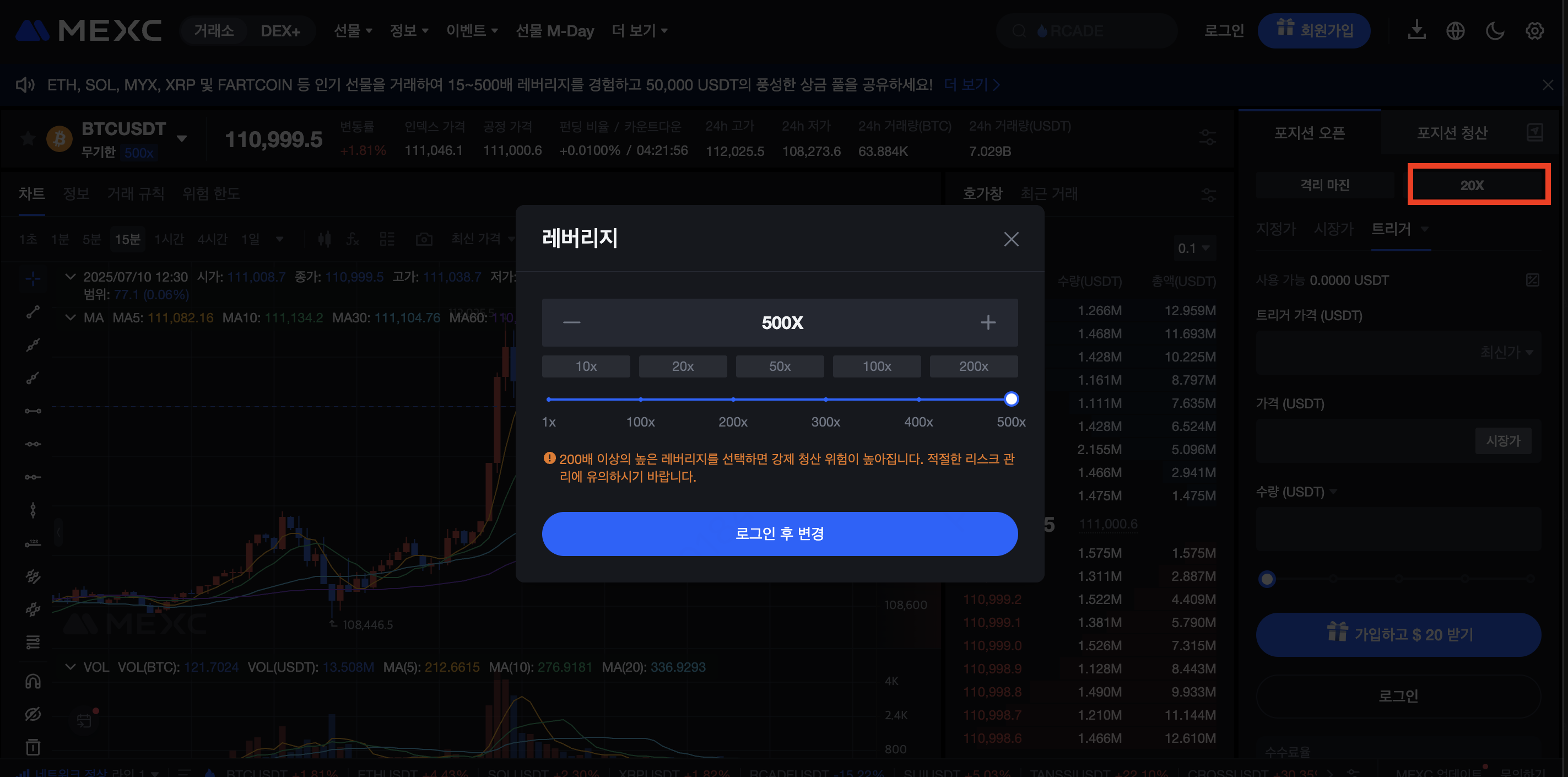Select the 시장가 order type tab
Viewport: 1568px width, 777px height.
(x=1333, y=229)
